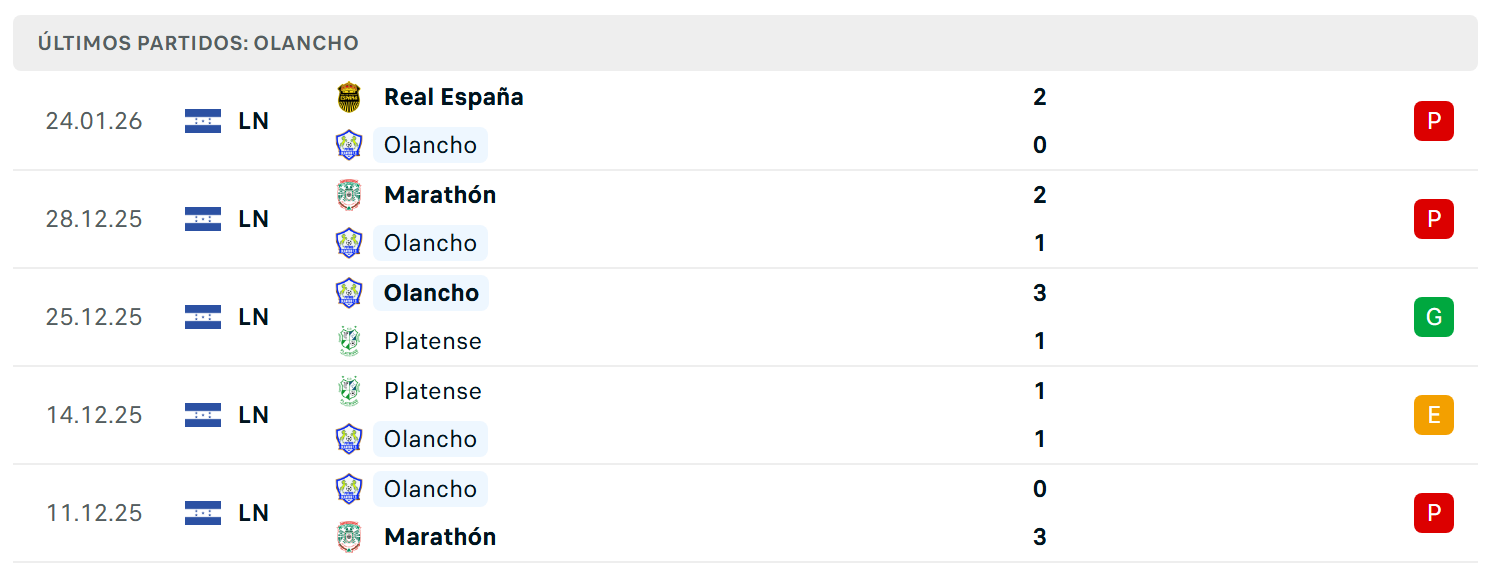Click green G result badge for 25.12.25
Viewport: 1494px width, 580px height.
(1433, 317)
